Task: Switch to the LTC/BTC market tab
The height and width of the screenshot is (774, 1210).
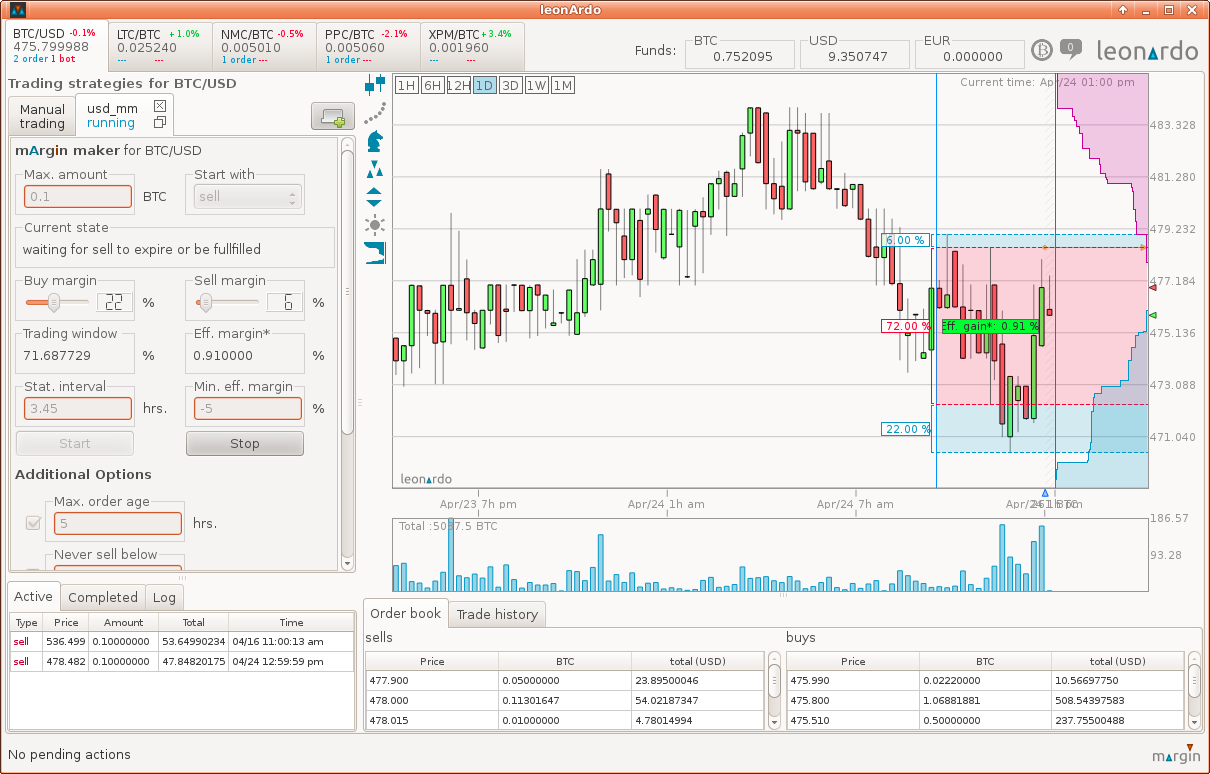Action: click(x=158, y=47)
